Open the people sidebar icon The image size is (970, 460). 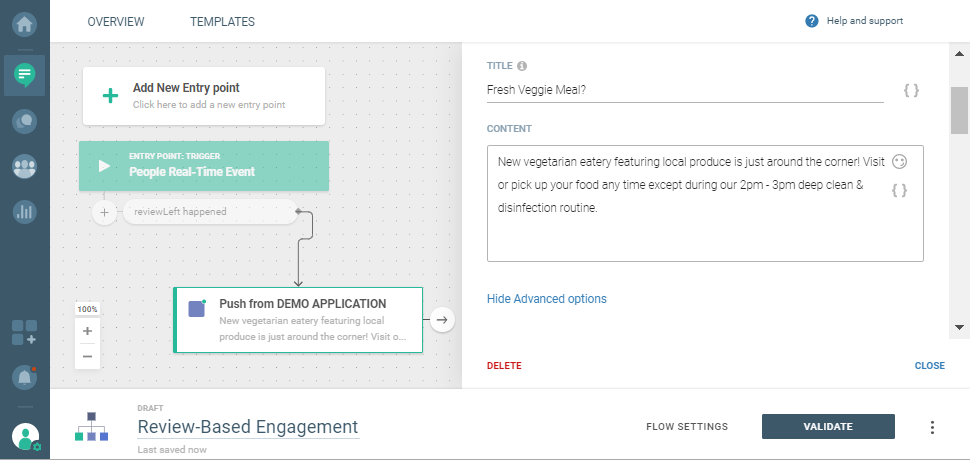(25, 167)
